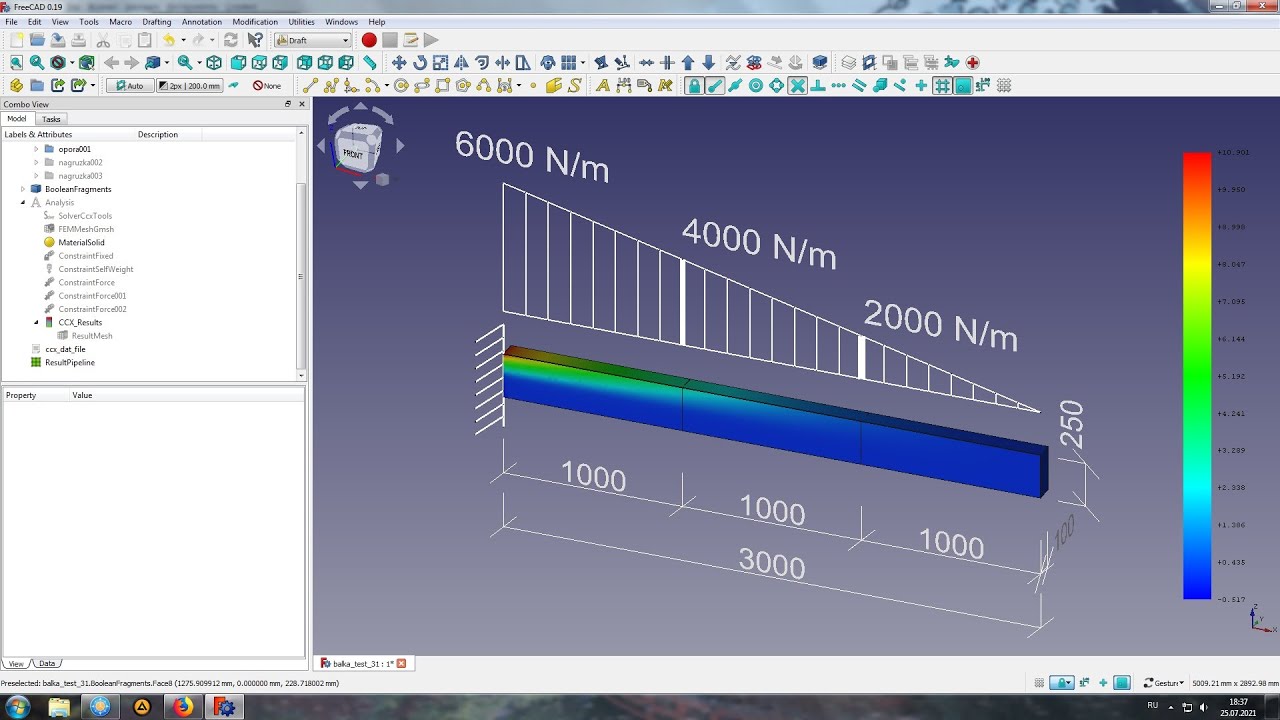Click the What's This help cursor icon
Screen dimensions: 1280x720
coord(255,40)
